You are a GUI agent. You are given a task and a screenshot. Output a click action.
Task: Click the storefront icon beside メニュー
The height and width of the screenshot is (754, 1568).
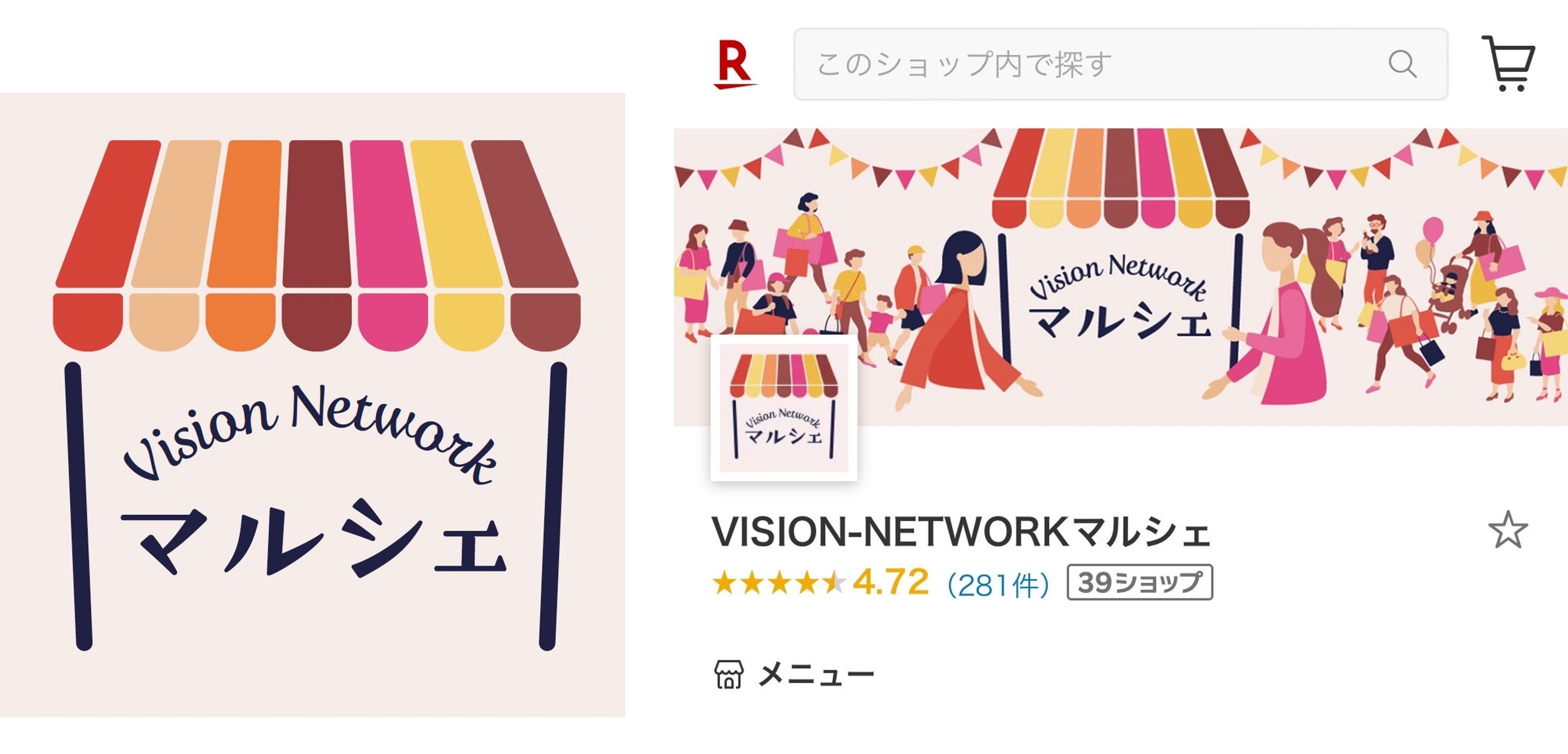[x=728, y=673]
